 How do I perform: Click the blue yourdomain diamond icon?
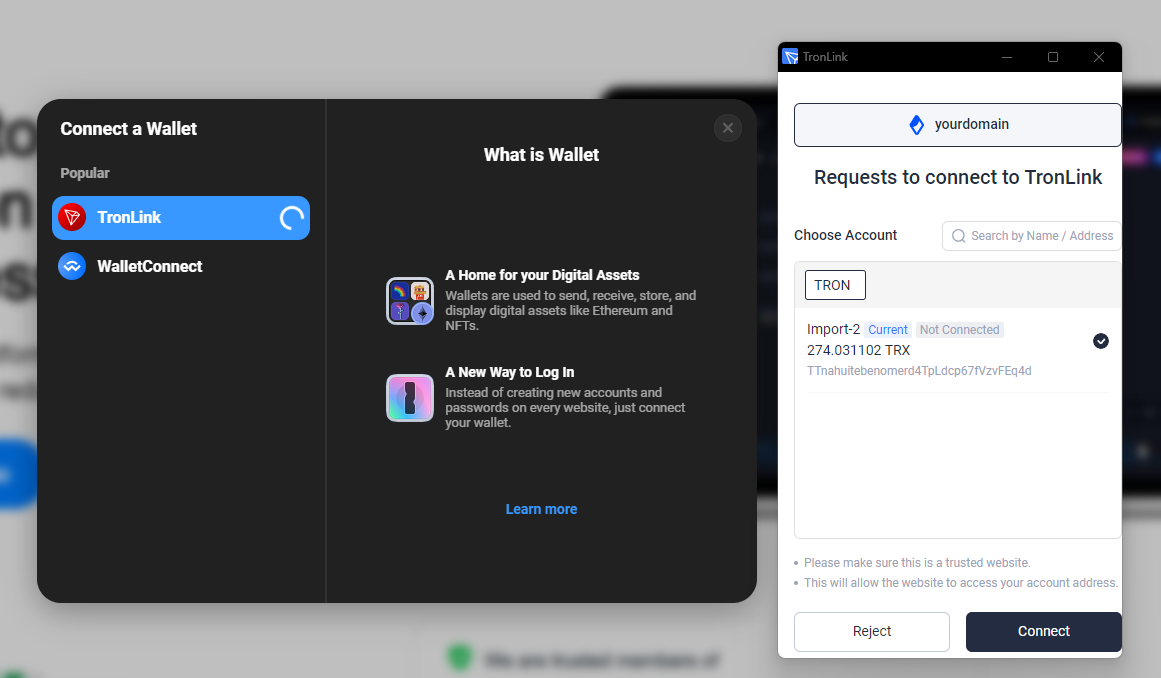tap(916, 125)
